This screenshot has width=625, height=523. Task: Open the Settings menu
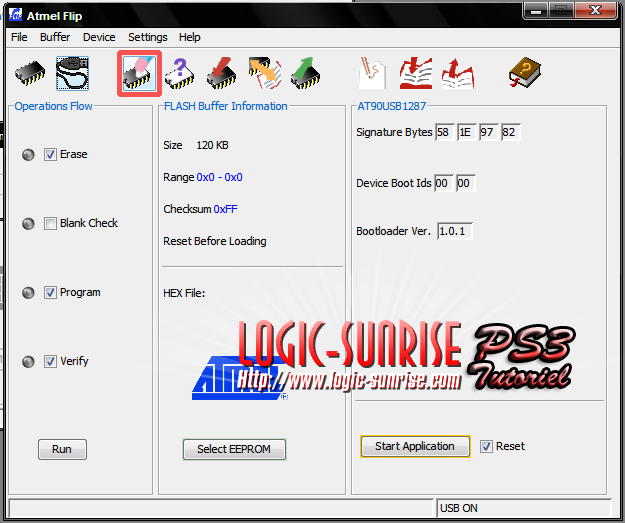coord(147,37)
